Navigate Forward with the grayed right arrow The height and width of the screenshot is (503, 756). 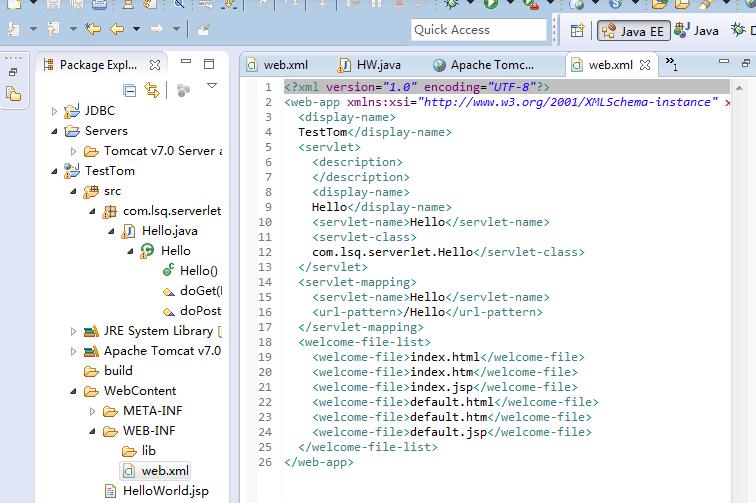pyautogui.click(x=157, y=29)
